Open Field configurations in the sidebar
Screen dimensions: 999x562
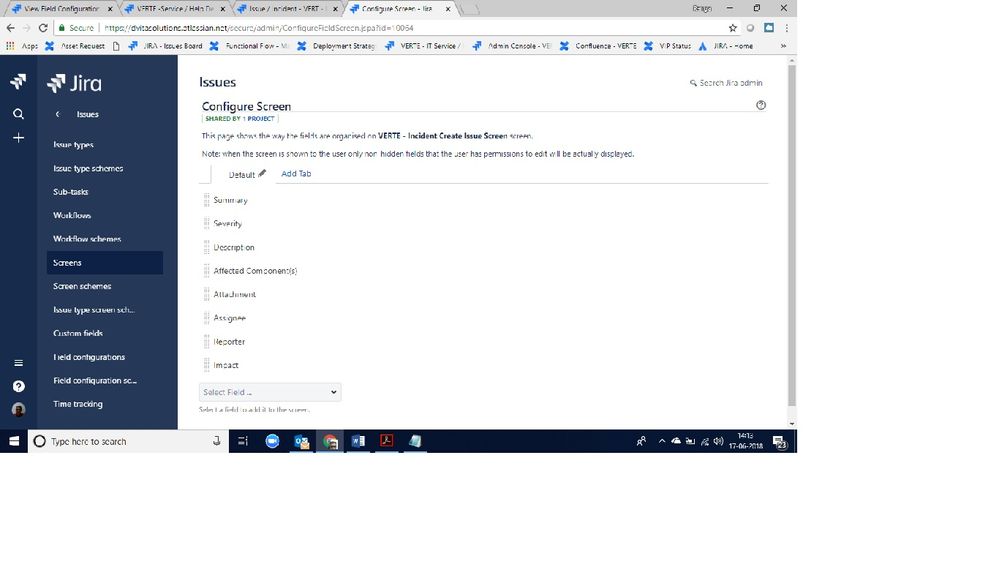pos(89,357)
